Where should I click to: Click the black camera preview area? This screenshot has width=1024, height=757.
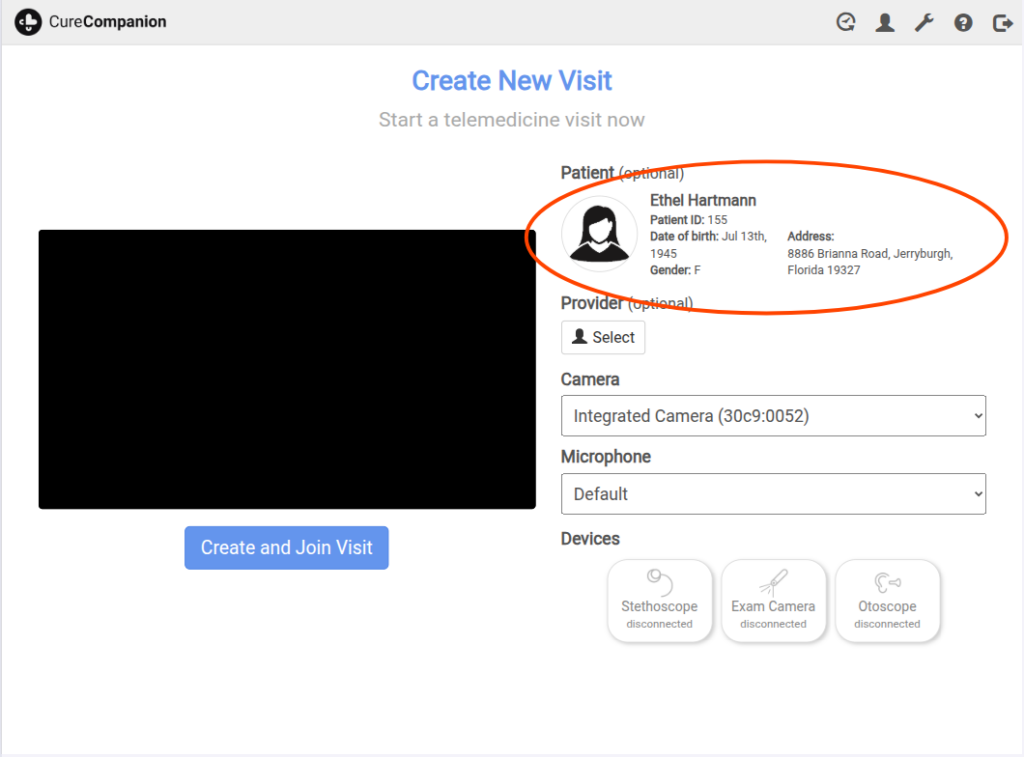[287, 369]
